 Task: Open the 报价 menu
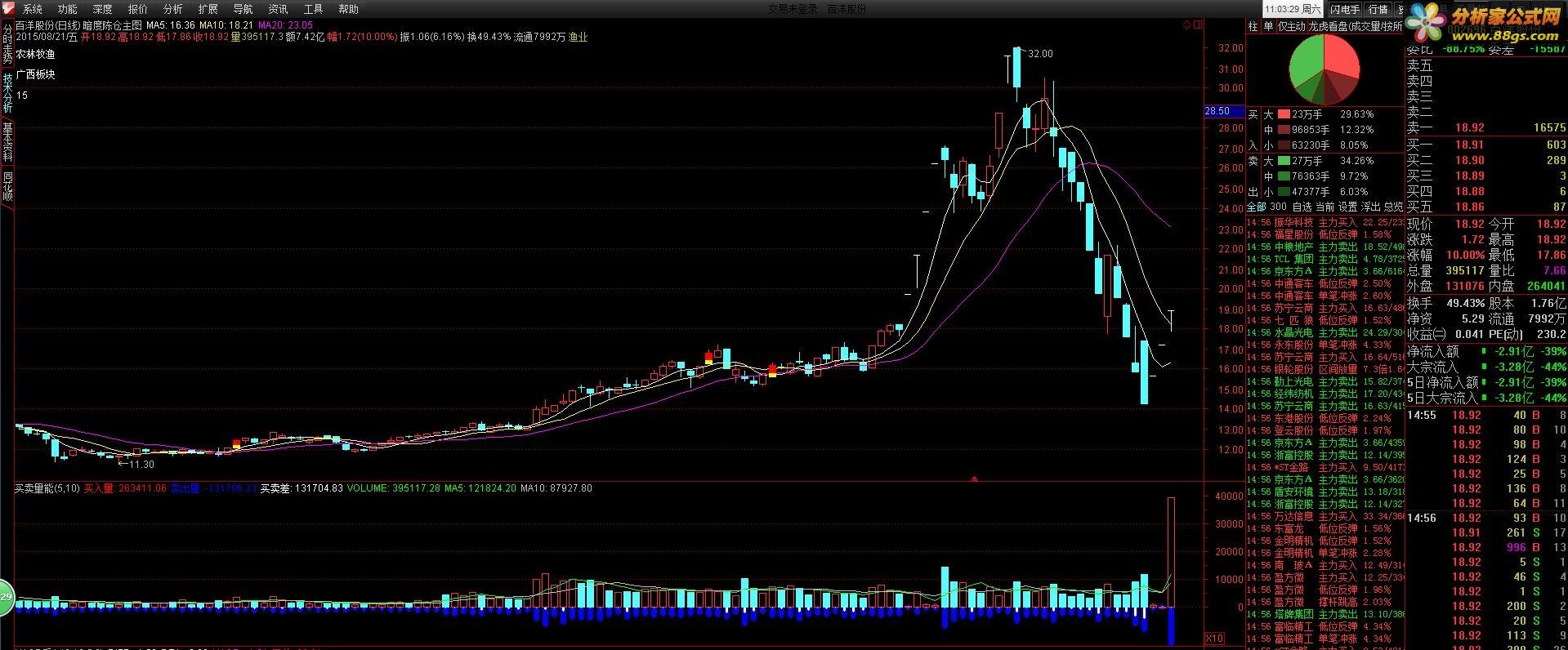138,9
